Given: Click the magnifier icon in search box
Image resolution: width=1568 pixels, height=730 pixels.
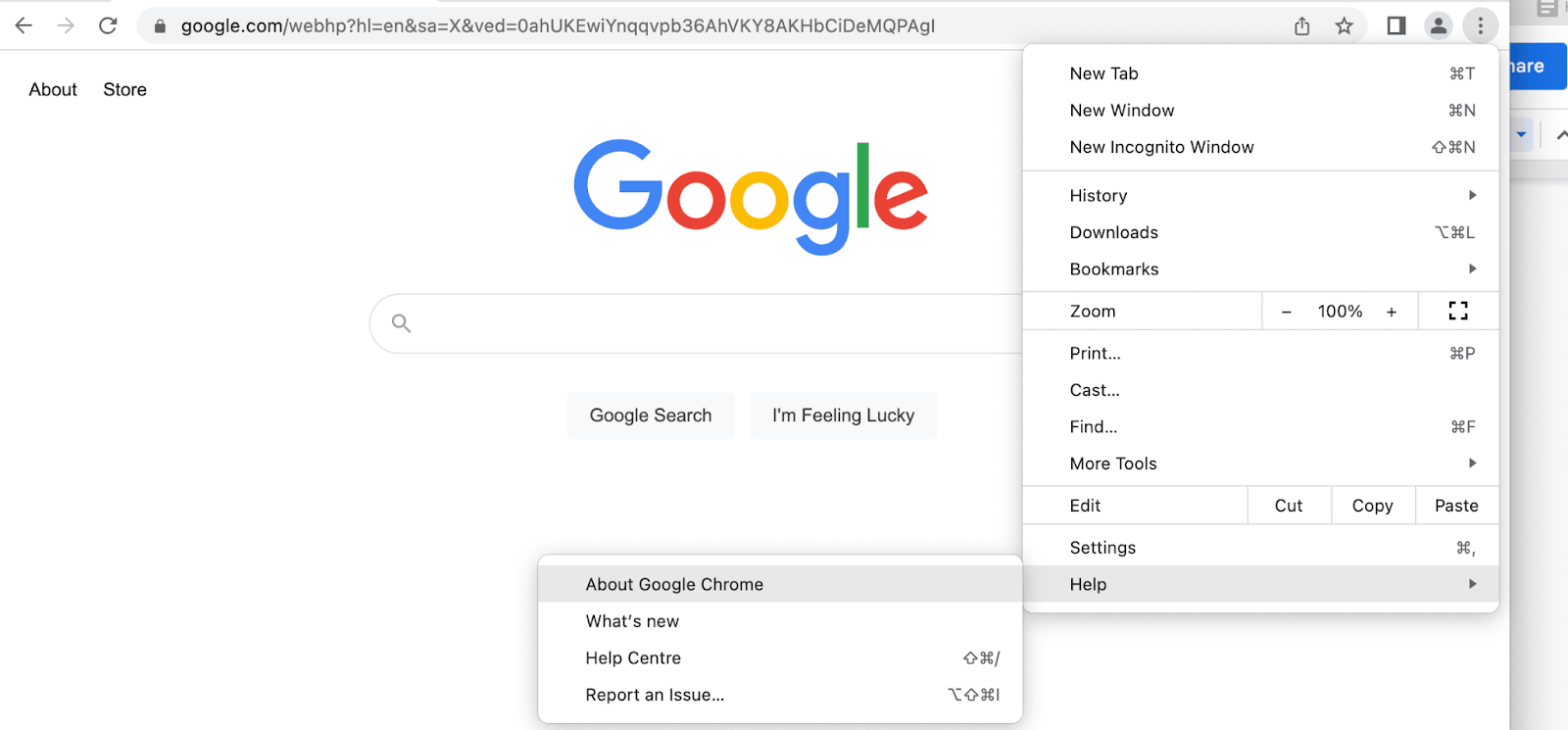Looking at the screenshot, I should (x=401, y=322).
